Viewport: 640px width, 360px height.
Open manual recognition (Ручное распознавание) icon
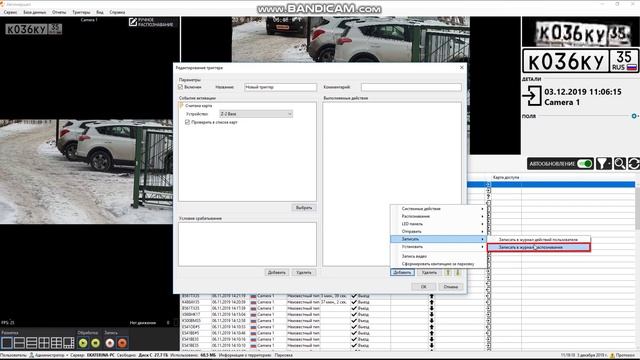133,22
